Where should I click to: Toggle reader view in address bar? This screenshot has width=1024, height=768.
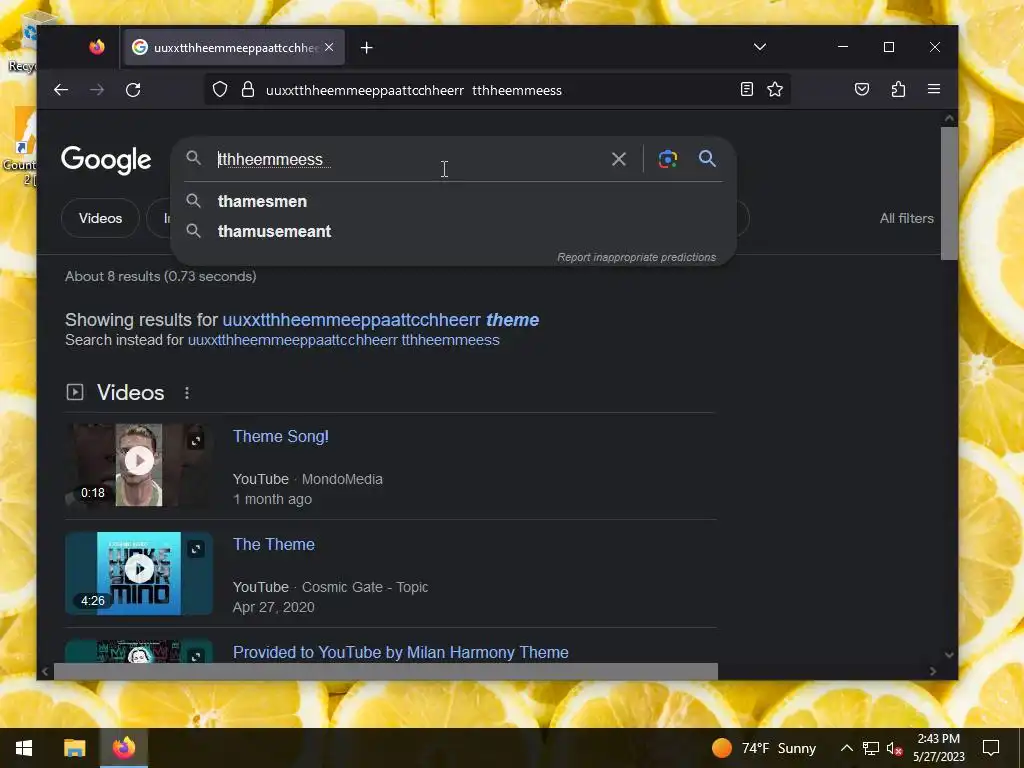(746, 89)
